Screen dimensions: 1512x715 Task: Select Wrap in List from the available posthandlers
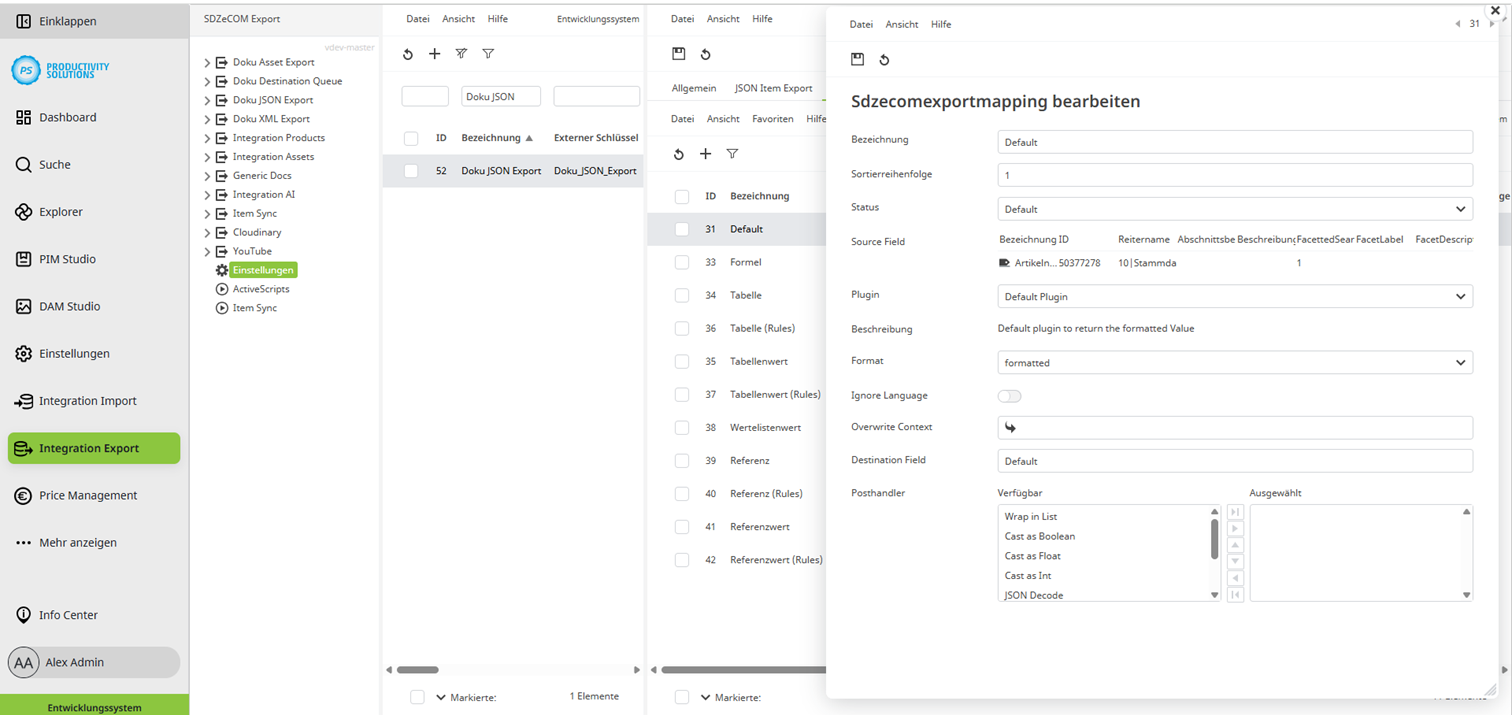[1030, 516]
